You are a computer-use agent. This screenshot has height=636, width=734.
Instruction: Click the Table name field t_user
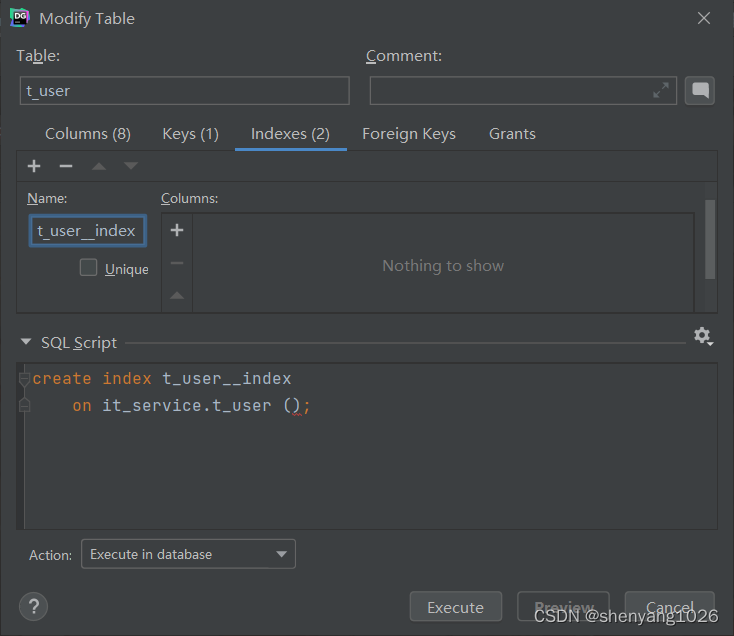click(184, 91)
